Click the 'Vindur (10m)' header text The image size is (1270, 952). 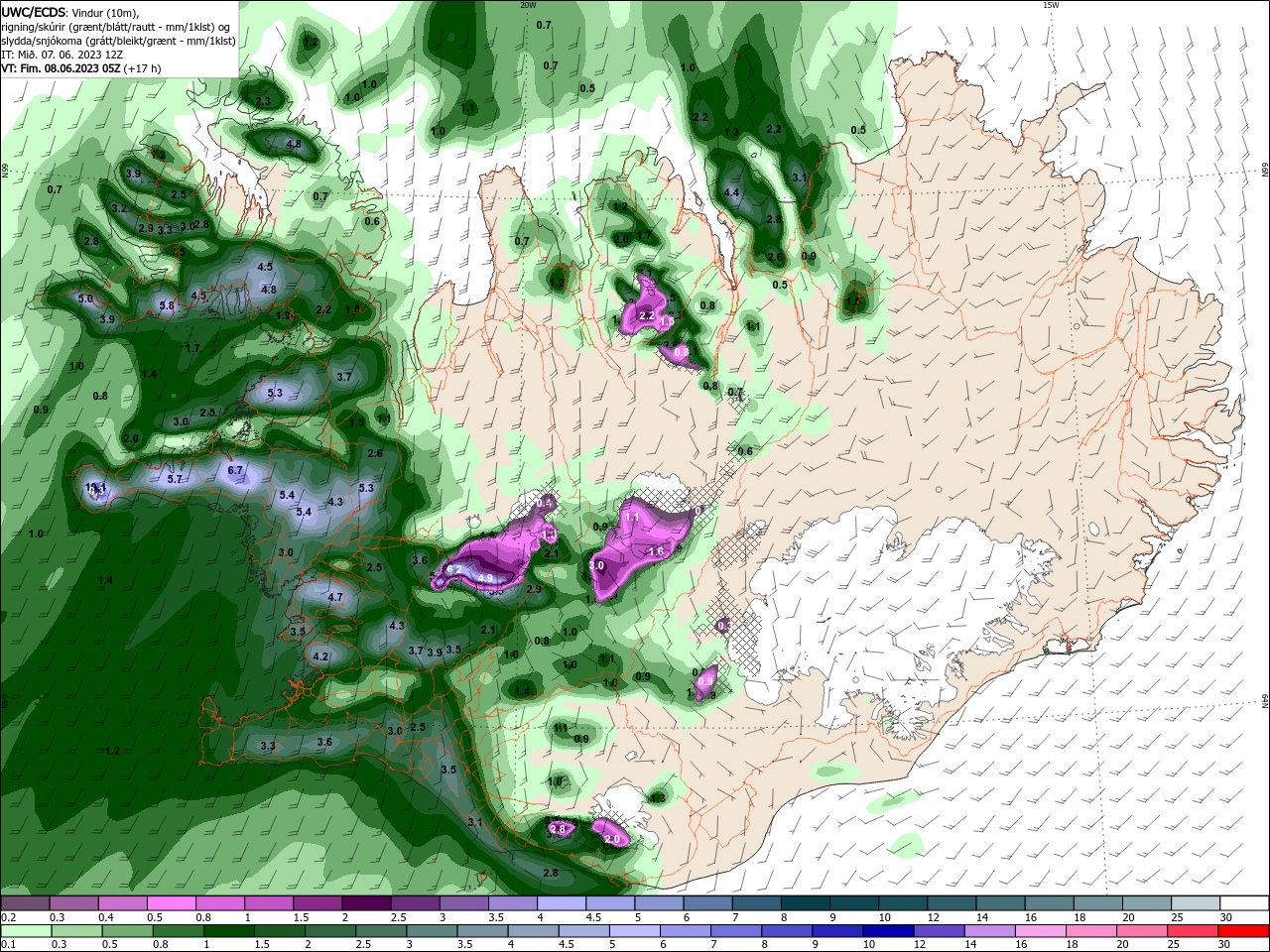(104, 11)
